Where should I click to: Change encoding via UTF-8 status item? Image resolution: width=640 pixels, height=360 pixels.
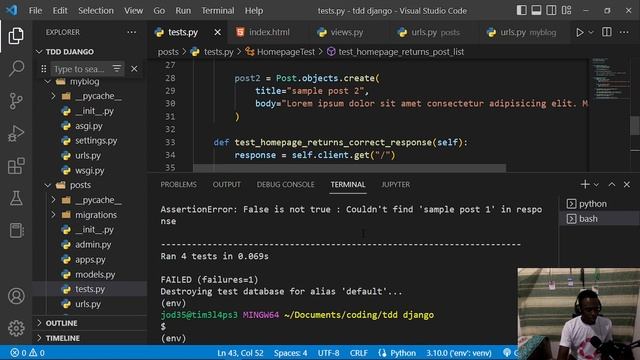(x=328, y=353)
